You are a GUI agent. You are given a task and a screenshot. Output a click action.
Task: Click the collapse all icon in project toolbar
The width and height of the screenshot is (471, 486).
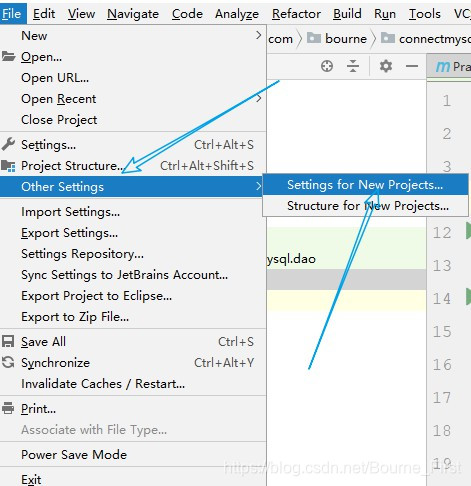[x=353, y=66]
